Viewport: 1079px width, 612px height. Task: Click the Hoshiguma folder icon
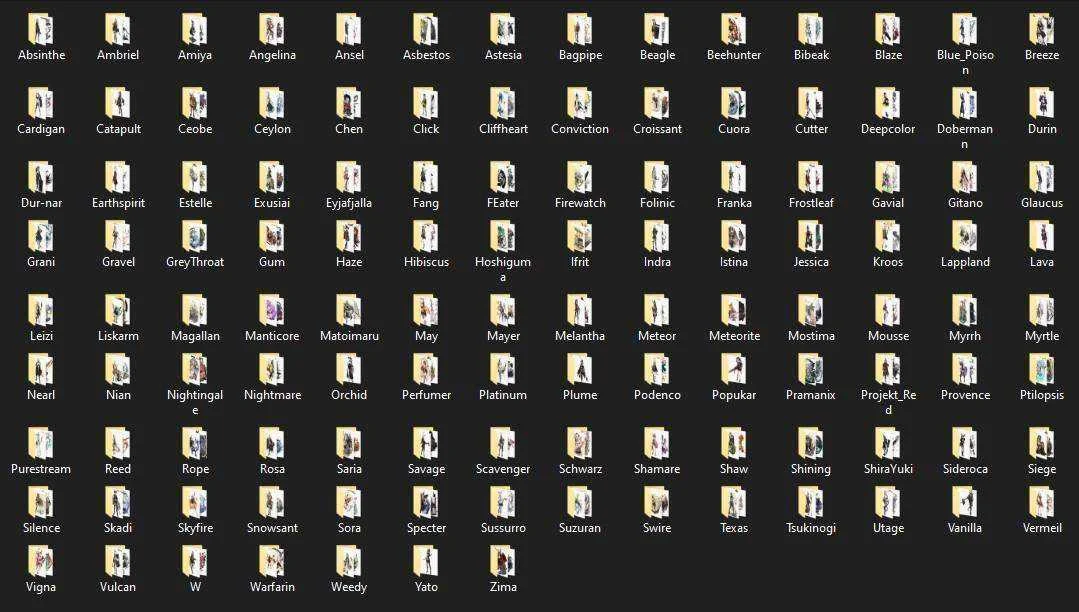503,237
